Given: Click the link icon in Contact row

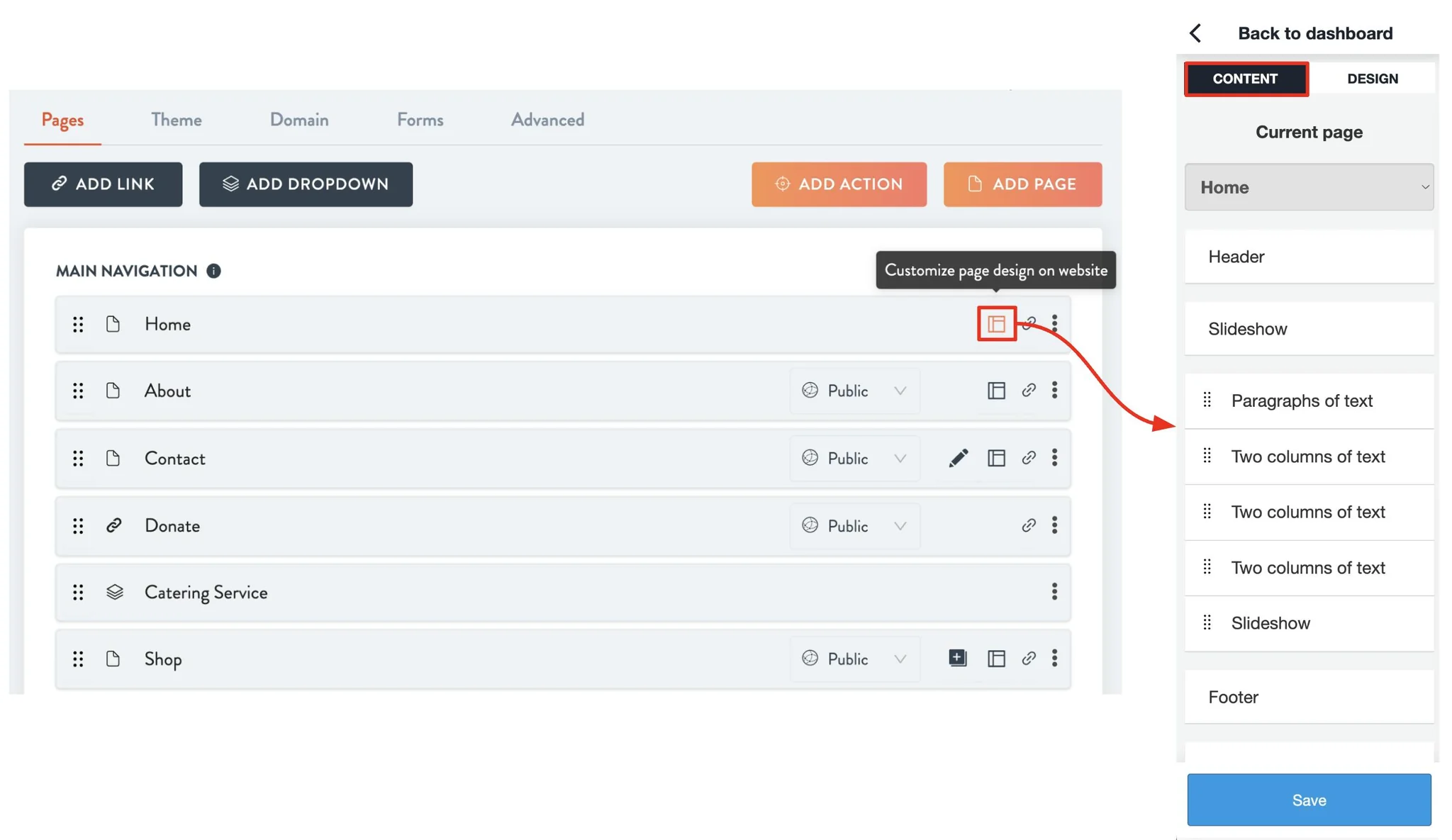Looking at the screenshot, I should point(1029,458).
